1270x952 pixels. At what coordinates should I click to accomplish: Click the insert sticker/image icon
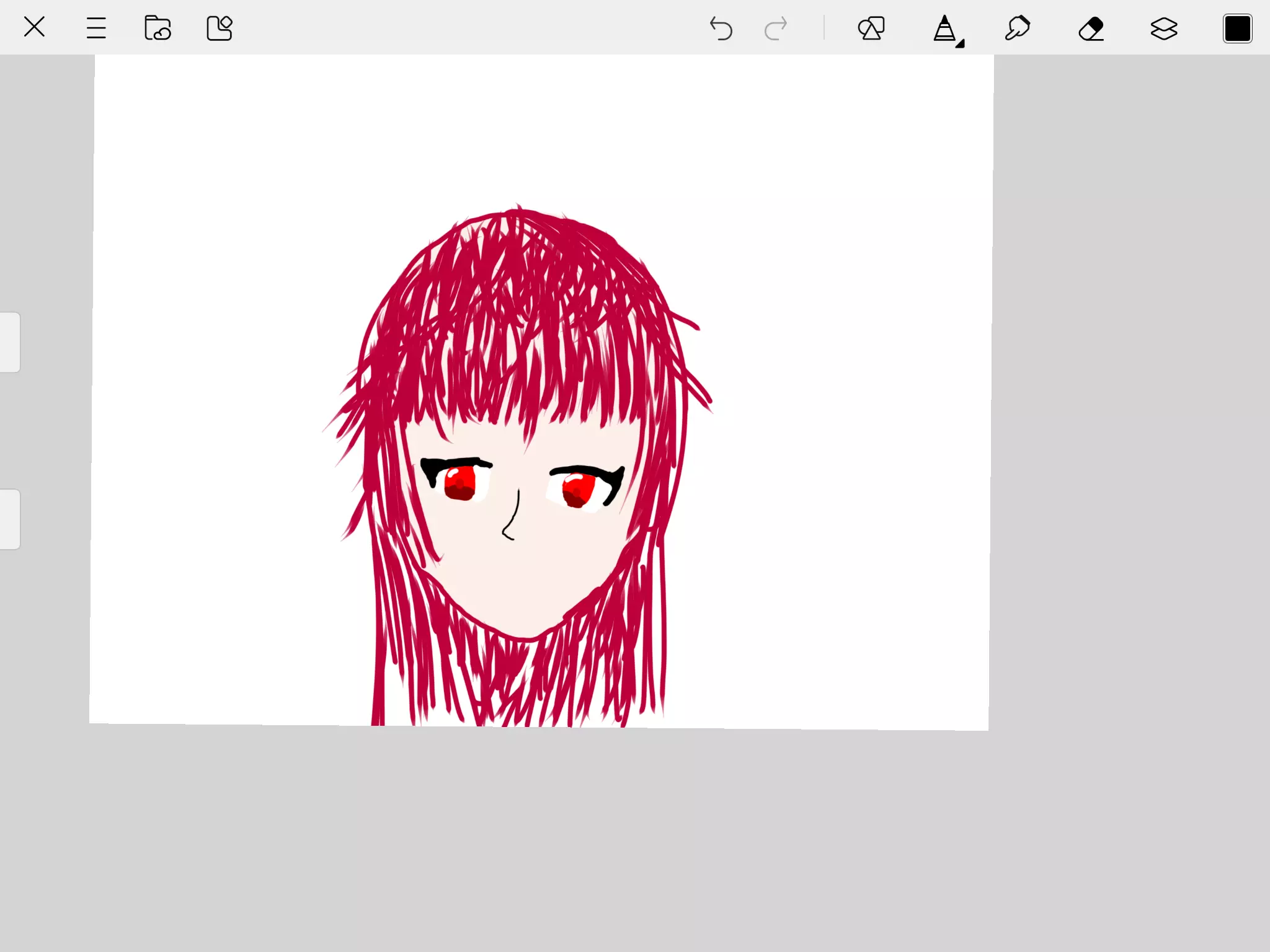click(x=219, y=28)
